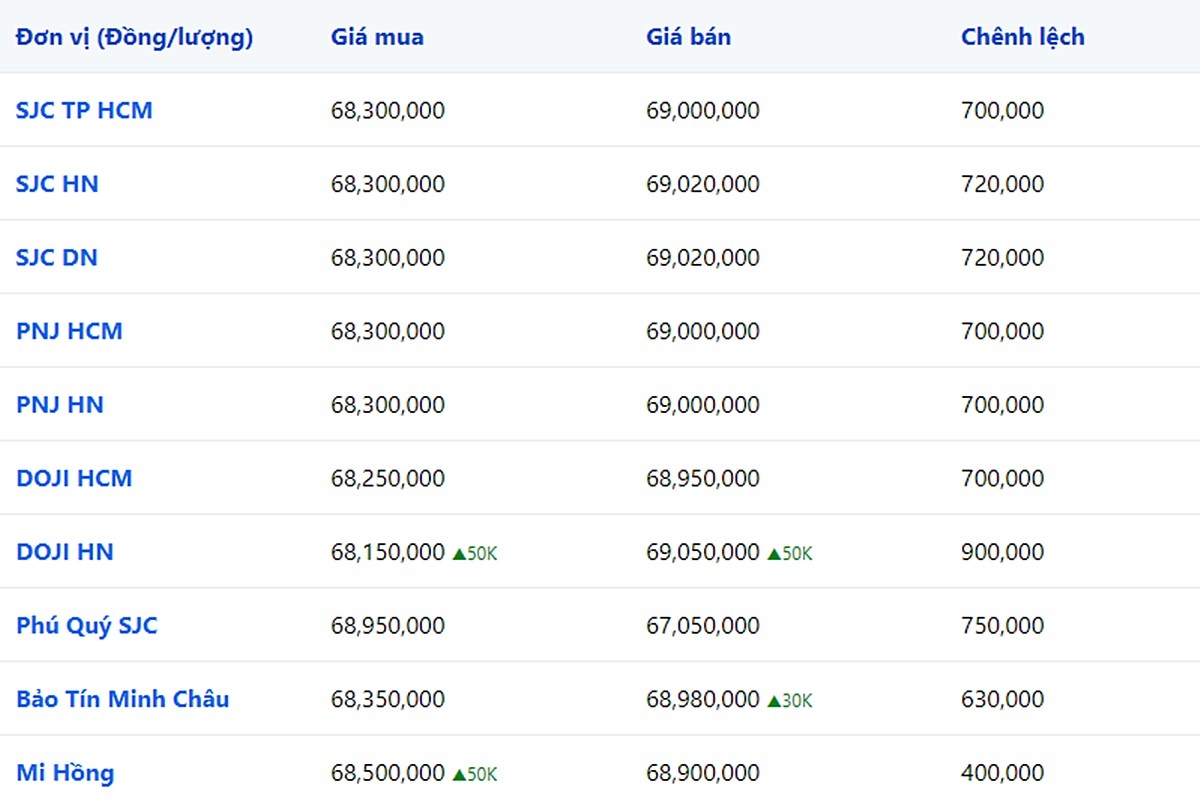Screen dimensions: 1200x808
Task: Click the PNJ HN link
Action: [60, 405]
